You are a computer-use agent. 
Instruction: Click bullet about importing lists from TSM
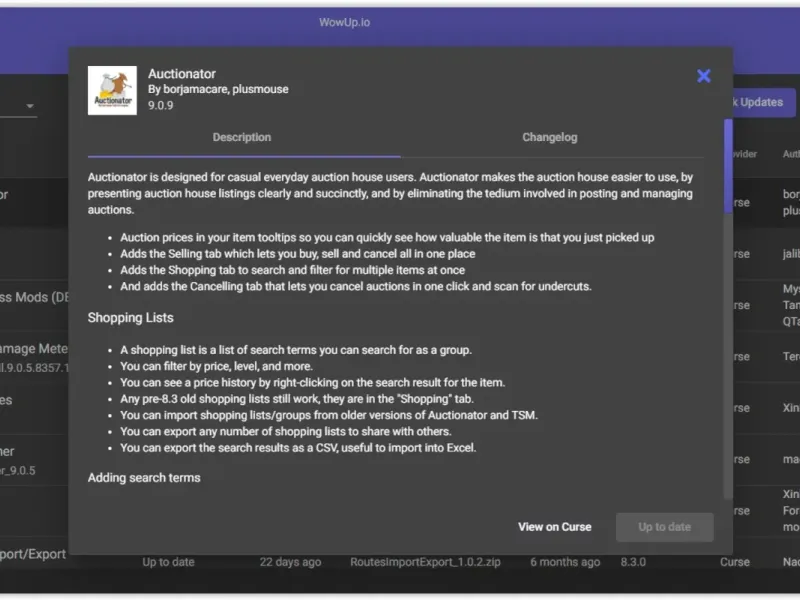coord(329,415)
